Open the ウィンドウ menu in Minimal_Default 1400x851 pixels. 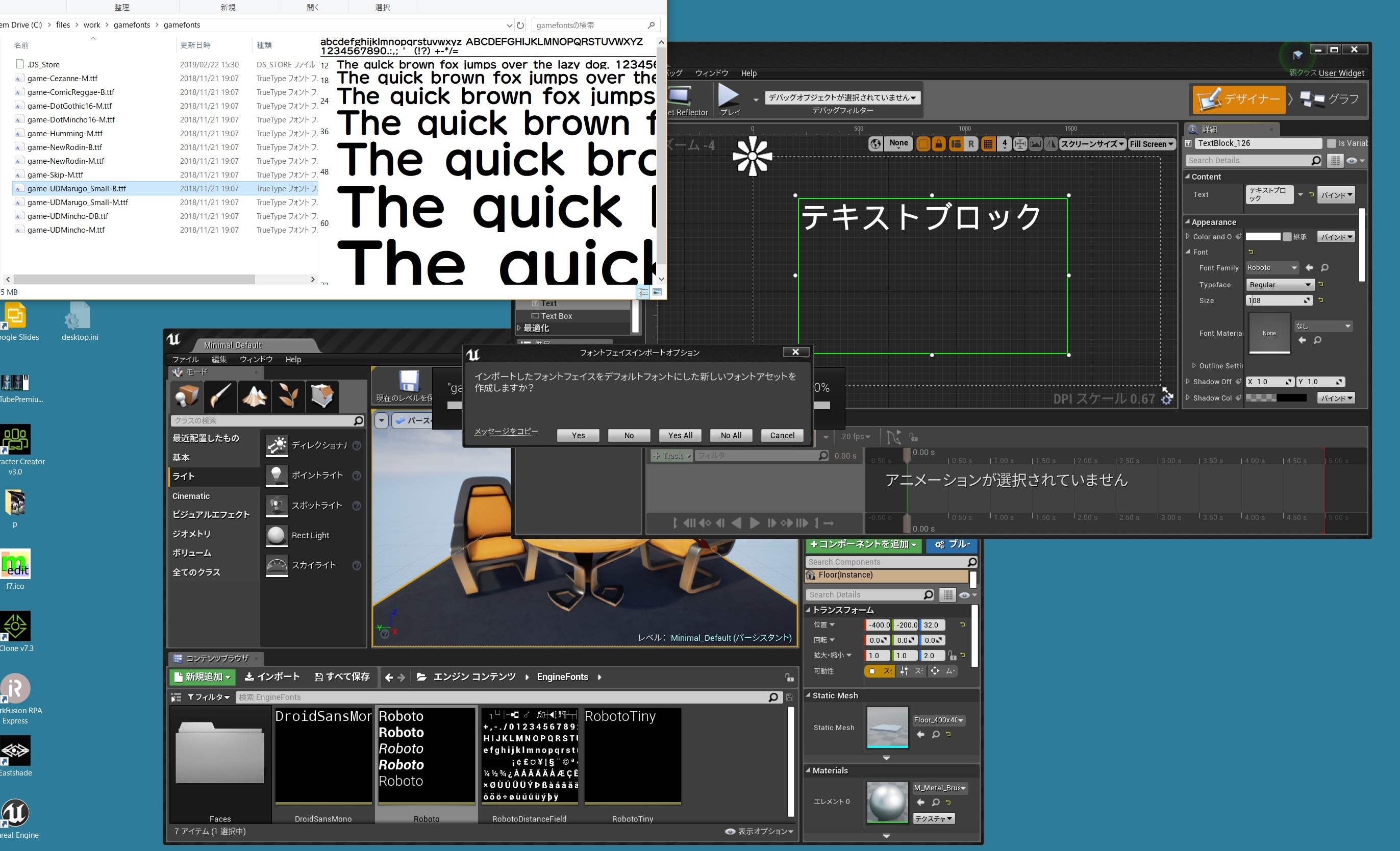coord(256,359)
